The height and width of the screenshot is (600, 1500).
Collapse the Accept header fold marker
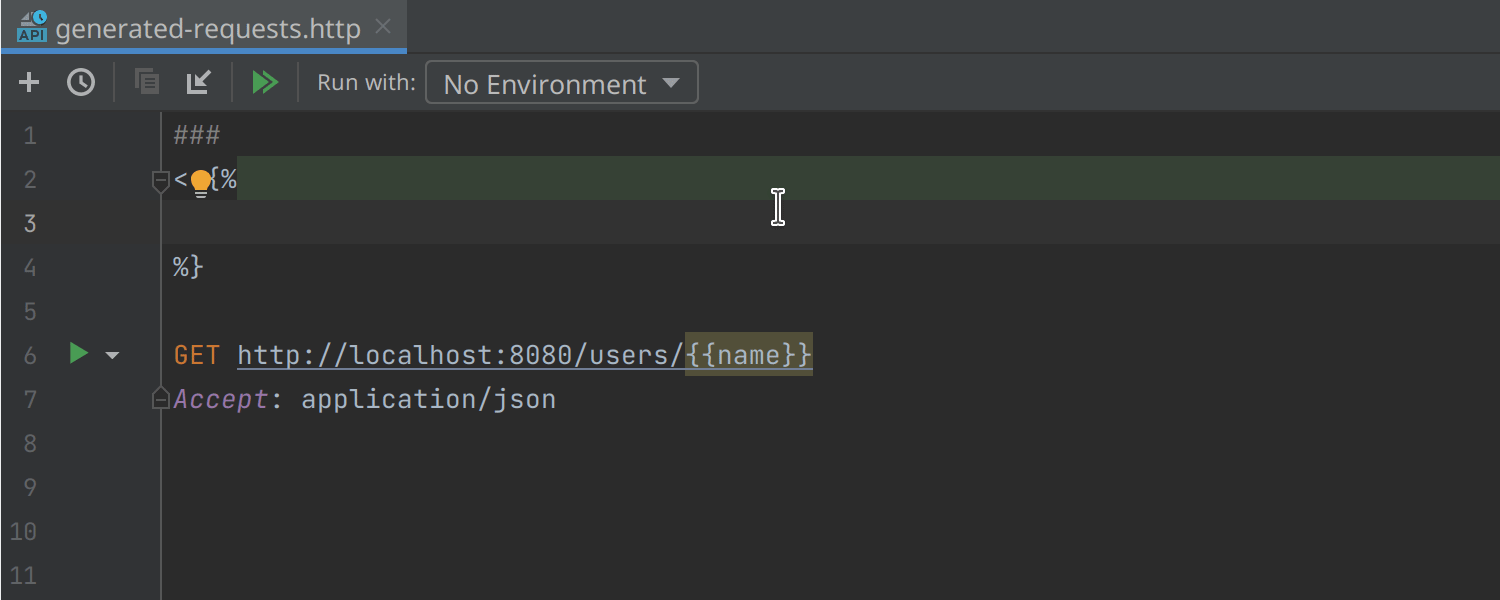(x=160, y=400)
